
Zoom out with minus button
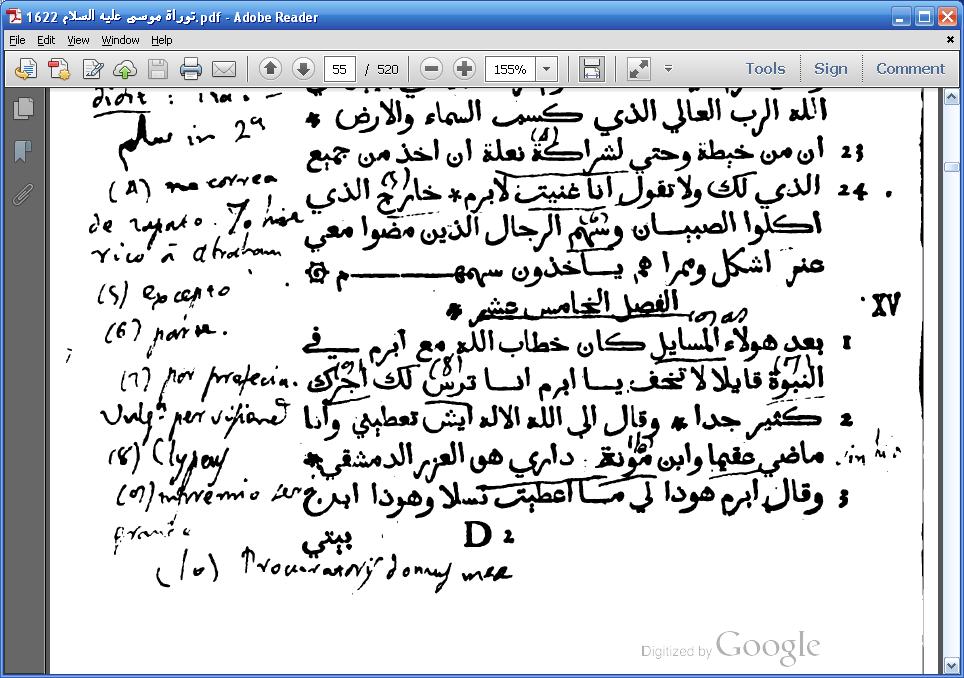coord(431,69)
